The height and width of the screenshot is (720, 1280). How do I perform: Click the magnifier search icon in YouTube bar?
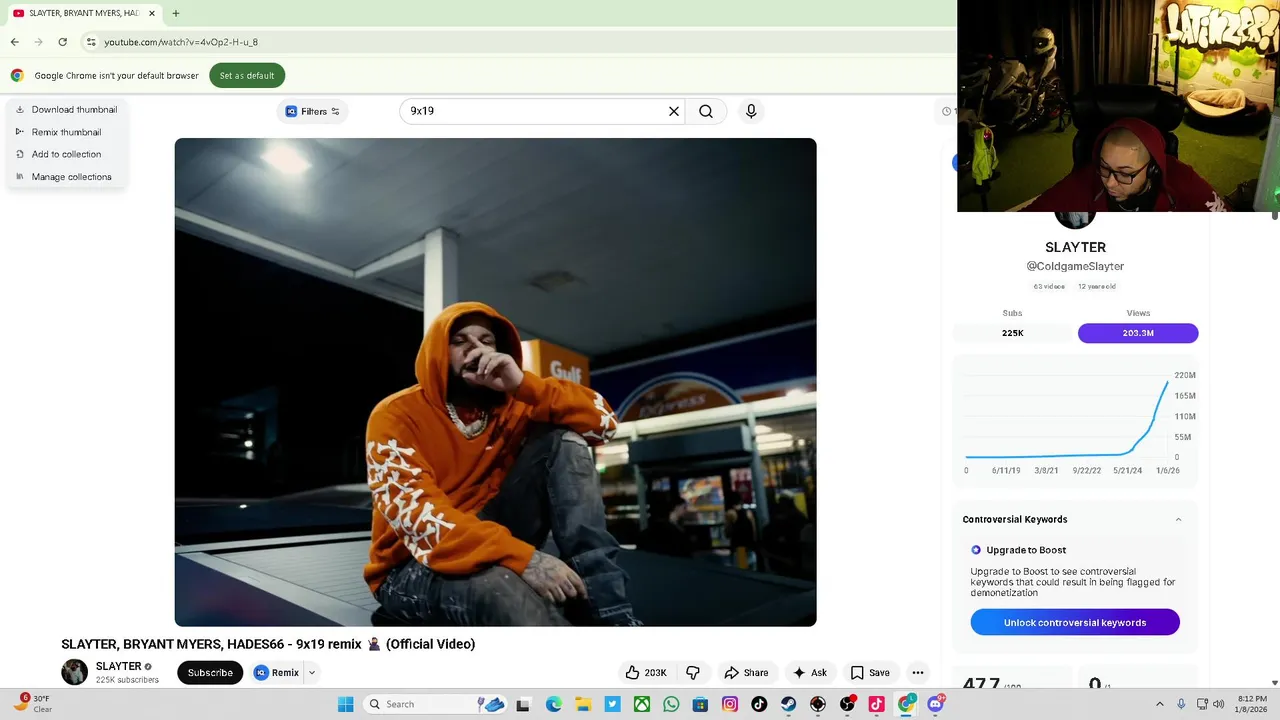coord(706,111)
